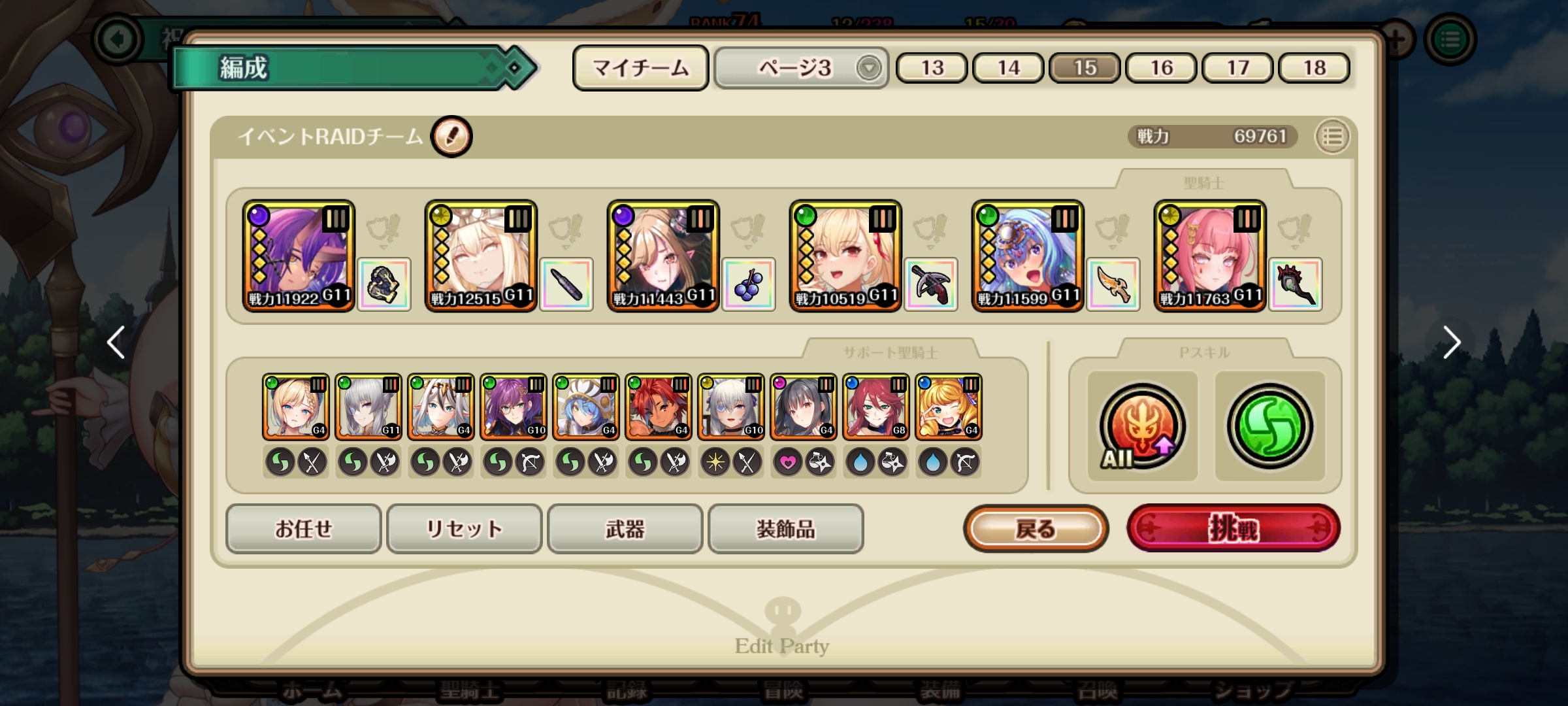Select the 戦力12515 blonde knight portrait

point(481,256)
